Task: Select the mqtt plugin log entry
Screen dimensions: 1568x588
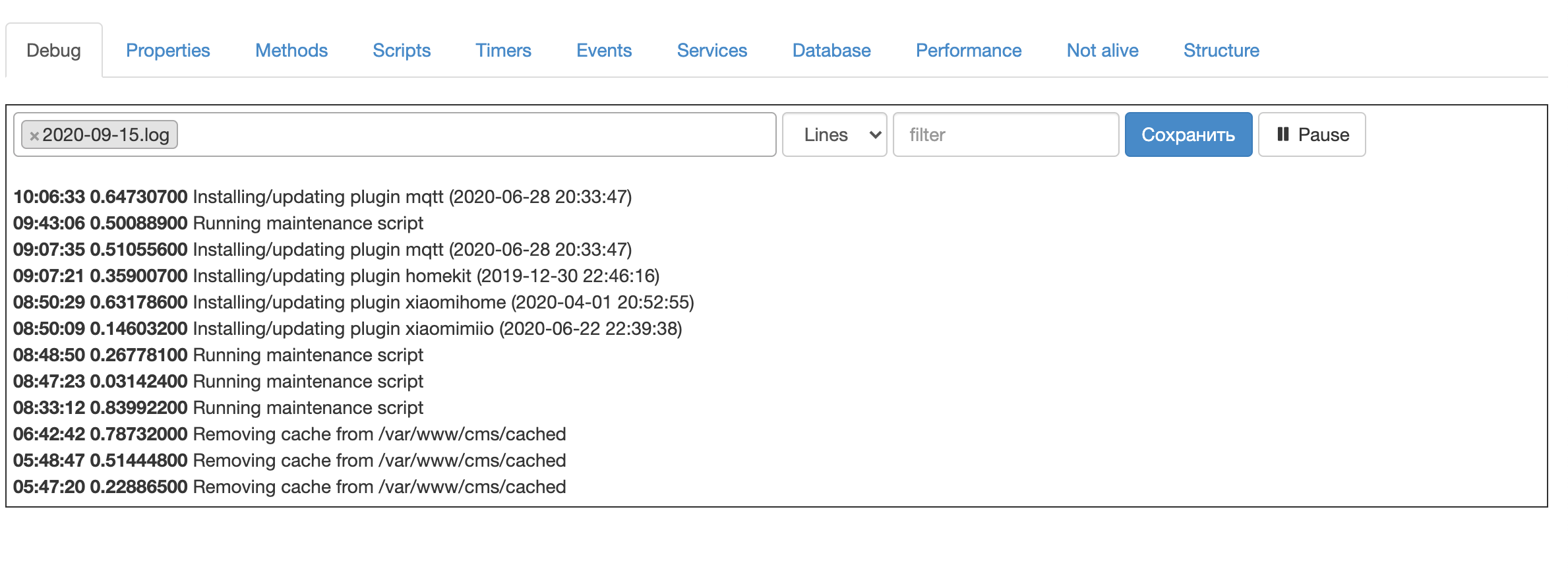Action: 322,196
